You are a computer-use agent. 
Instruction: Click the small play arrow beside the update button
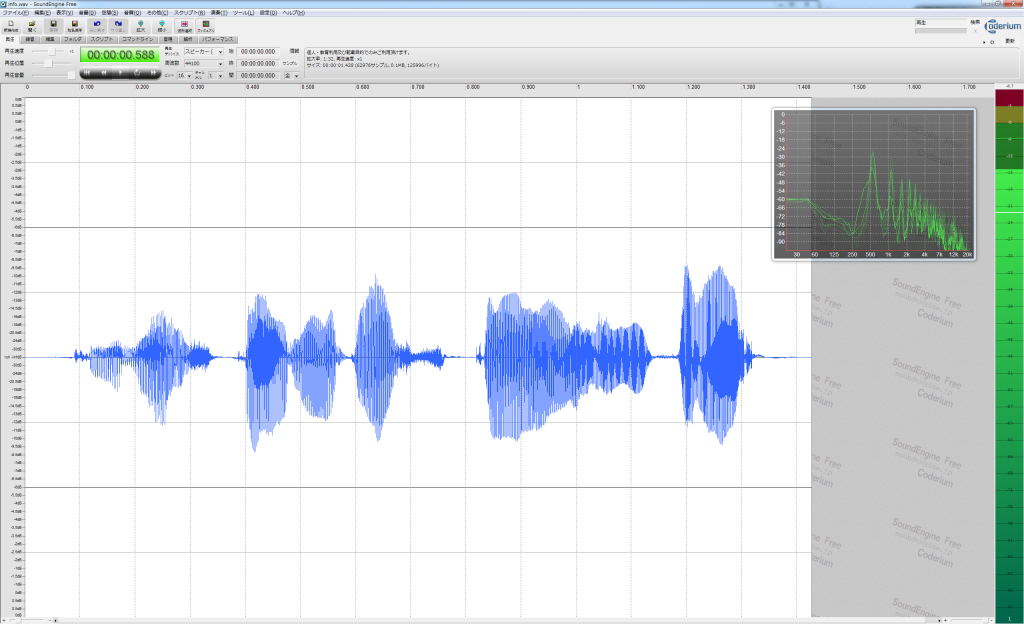[984, 42]
